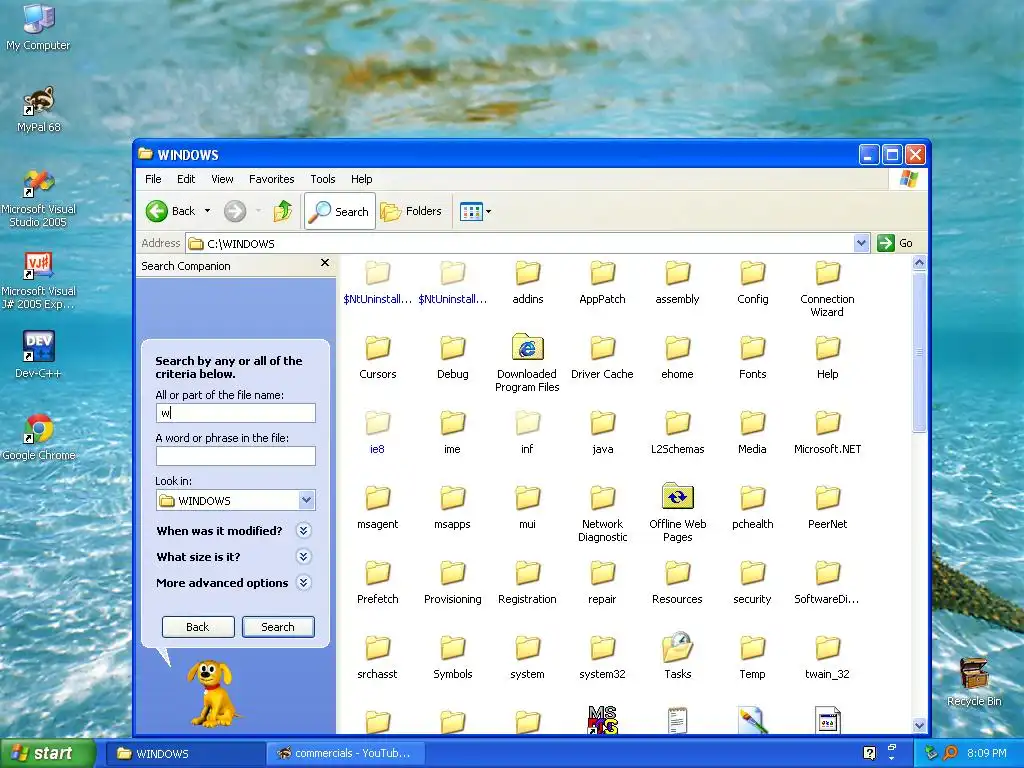
Task: Expand 'What size is it?' options
Action: (x=303, y=556)
